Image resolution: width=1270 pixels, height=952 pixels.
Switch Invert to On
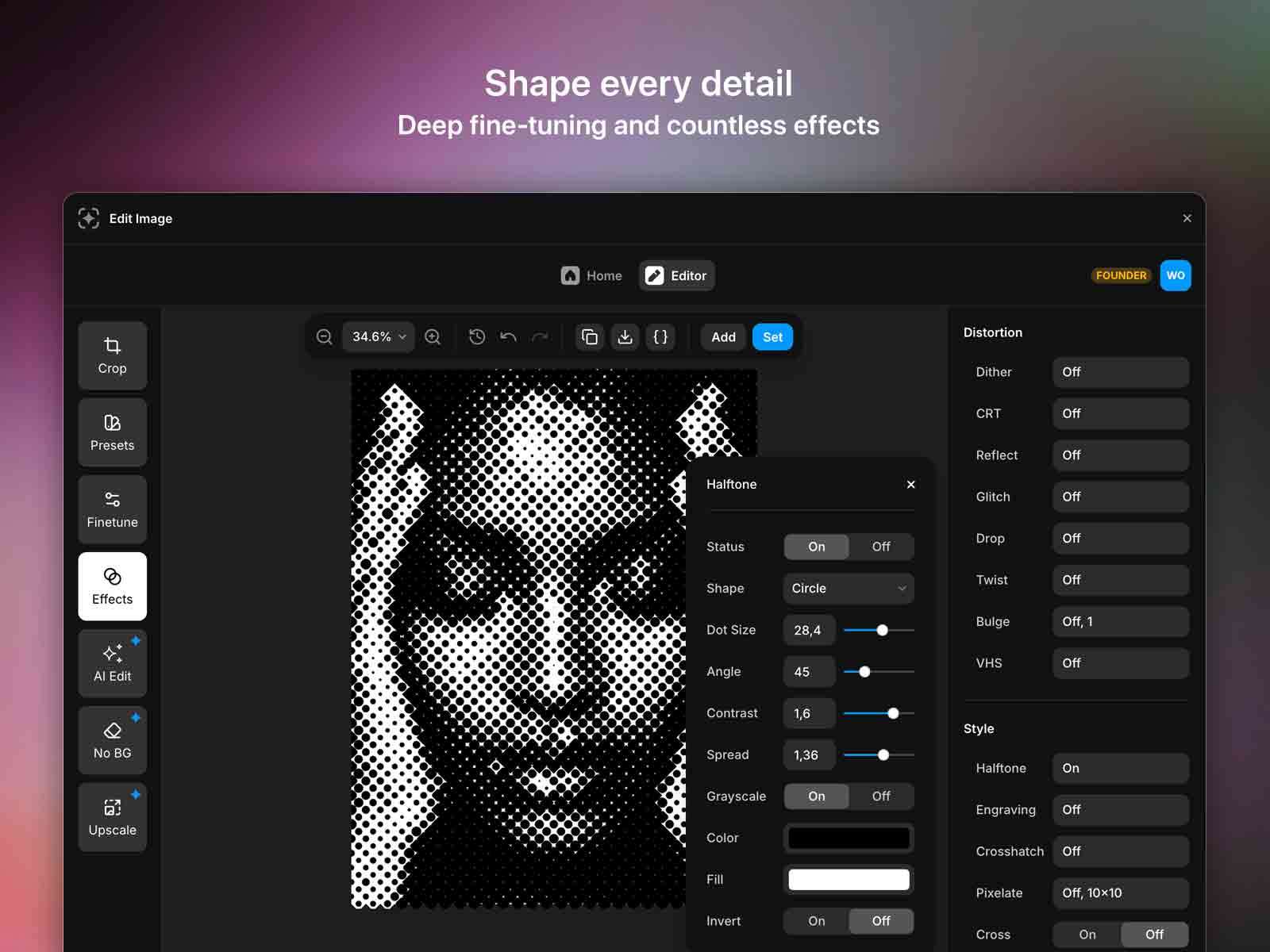pos(815,921)
